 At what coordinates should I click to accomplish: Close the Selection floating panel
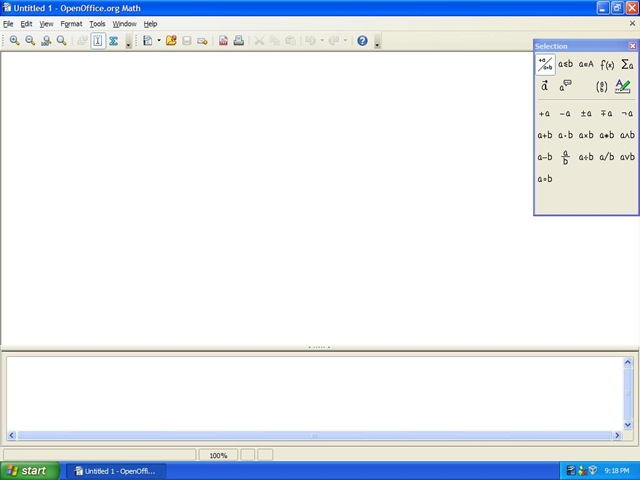click(632, 46)
